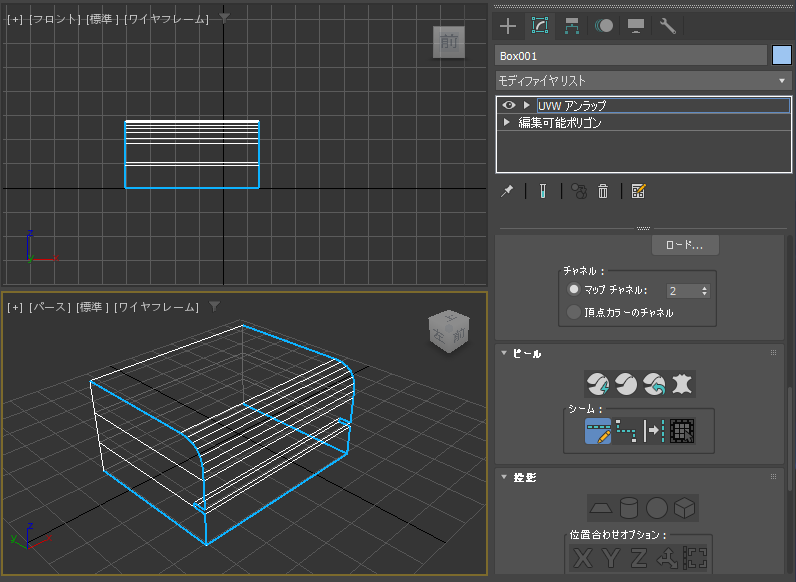Click the View Align icon
The height and width of the screenshot is (582, 796).
click(x=695, y=558)
